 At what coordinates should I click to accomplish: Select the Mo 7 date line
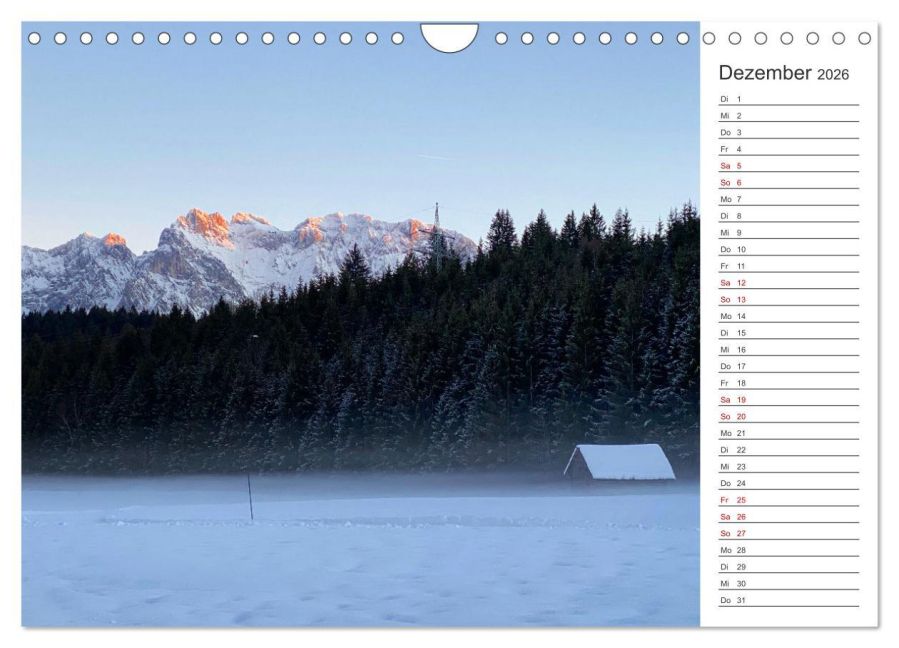point(789,199)
